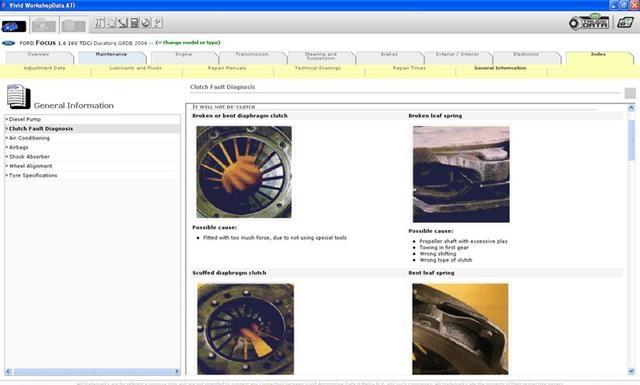
Task: Select Adjustment Data sub-tab
Action: (44, 68)
